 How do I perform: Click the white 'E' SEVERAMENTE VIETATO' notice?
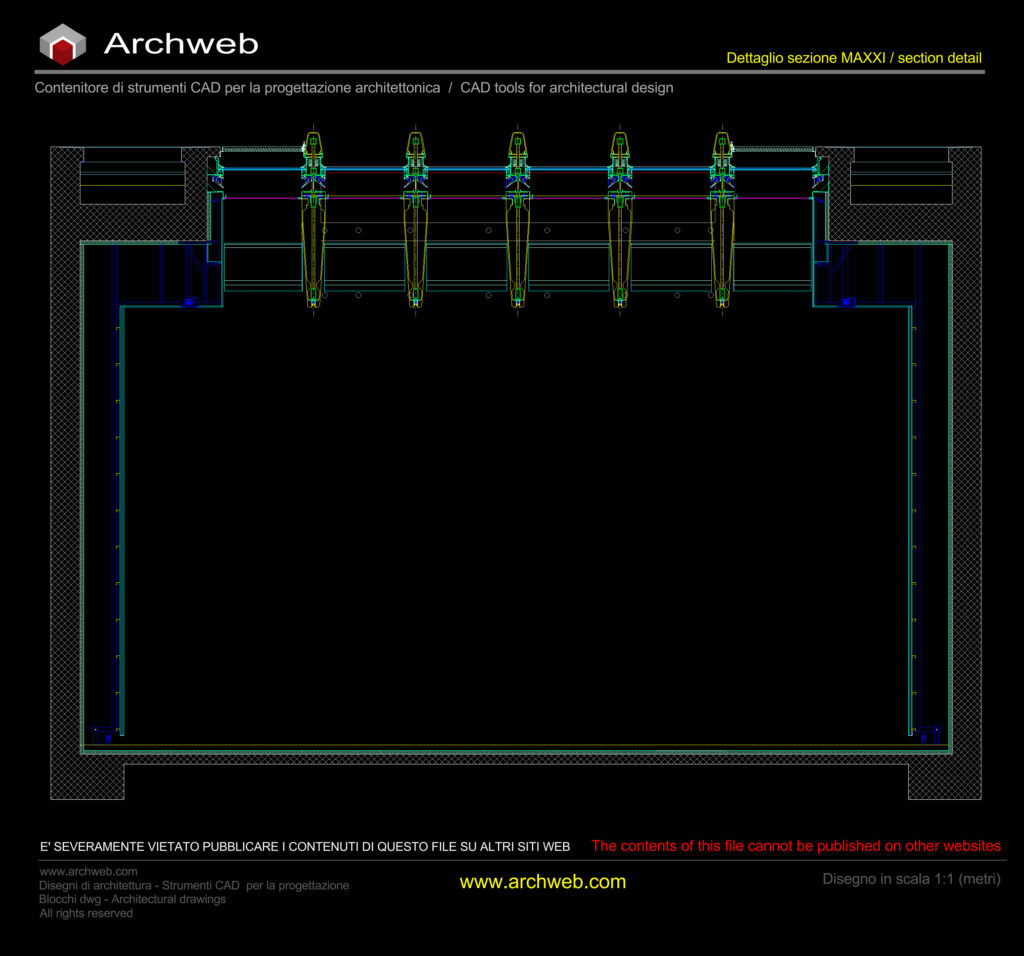305,847
